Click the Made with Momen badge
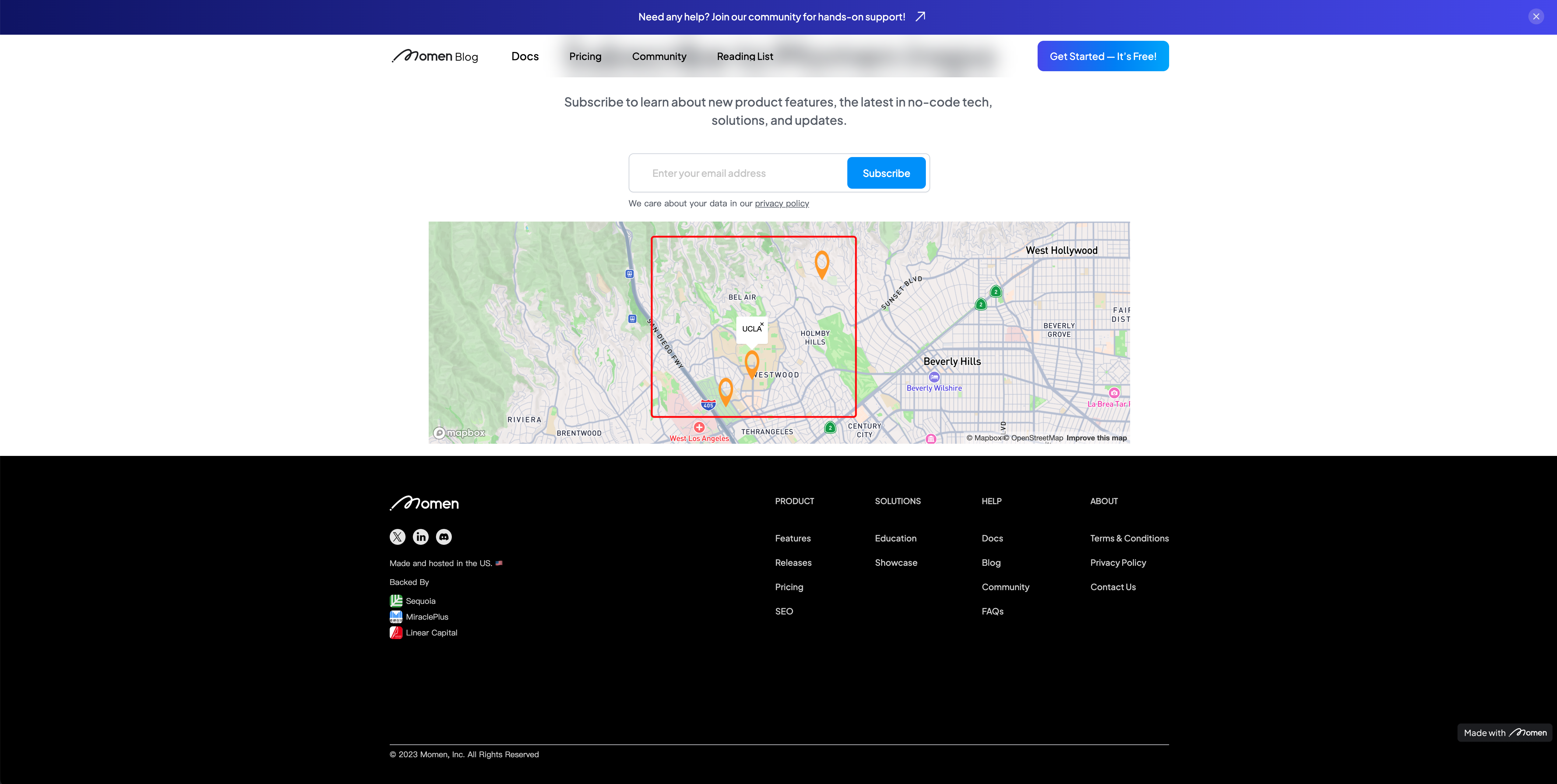 coord(1504,733)
